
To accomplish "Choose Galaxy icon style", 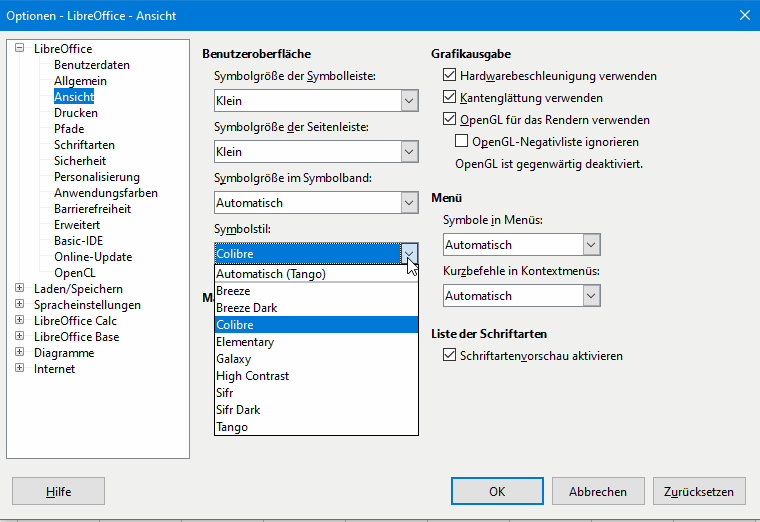I will [316, 359].
